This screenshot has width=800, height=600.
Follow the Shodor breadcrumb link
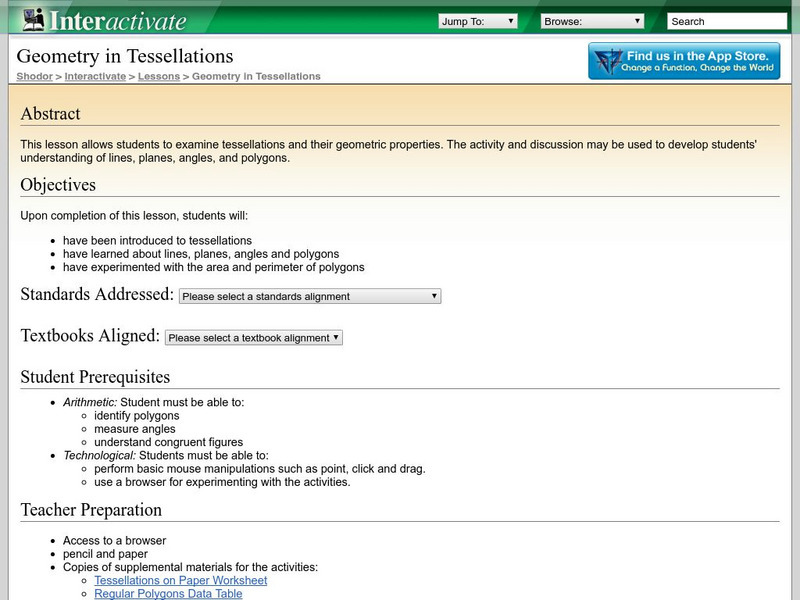coord(34,77)
